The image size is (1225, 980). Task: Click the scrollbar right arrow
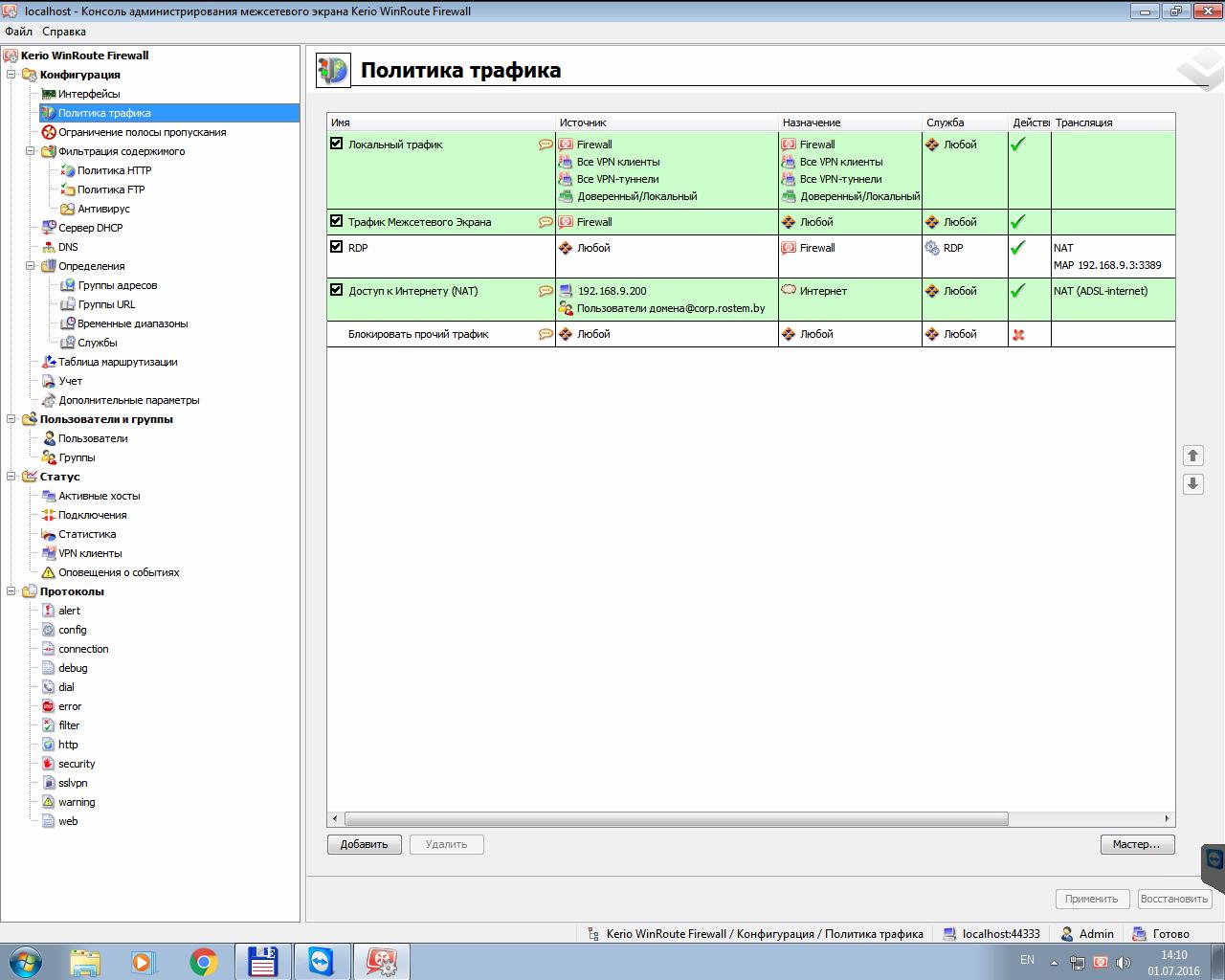[x=1167, y=819]
